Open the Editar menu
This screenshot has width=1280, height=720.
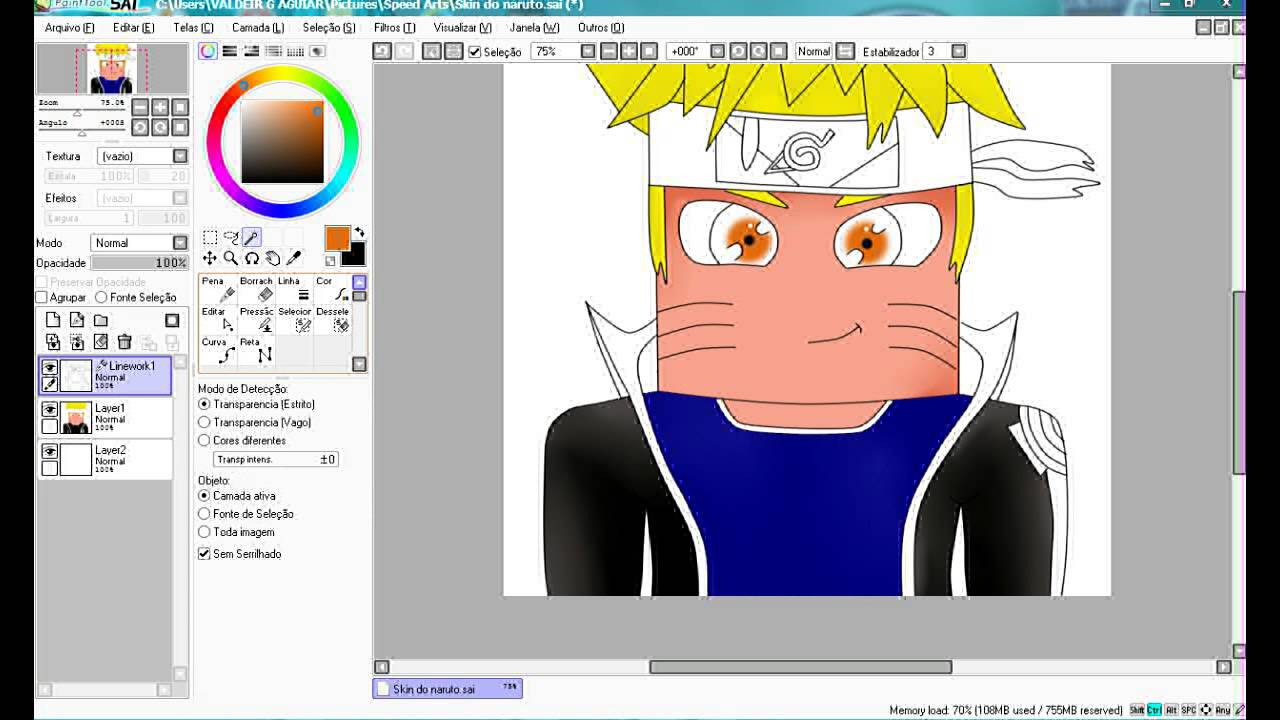point(133,28)
